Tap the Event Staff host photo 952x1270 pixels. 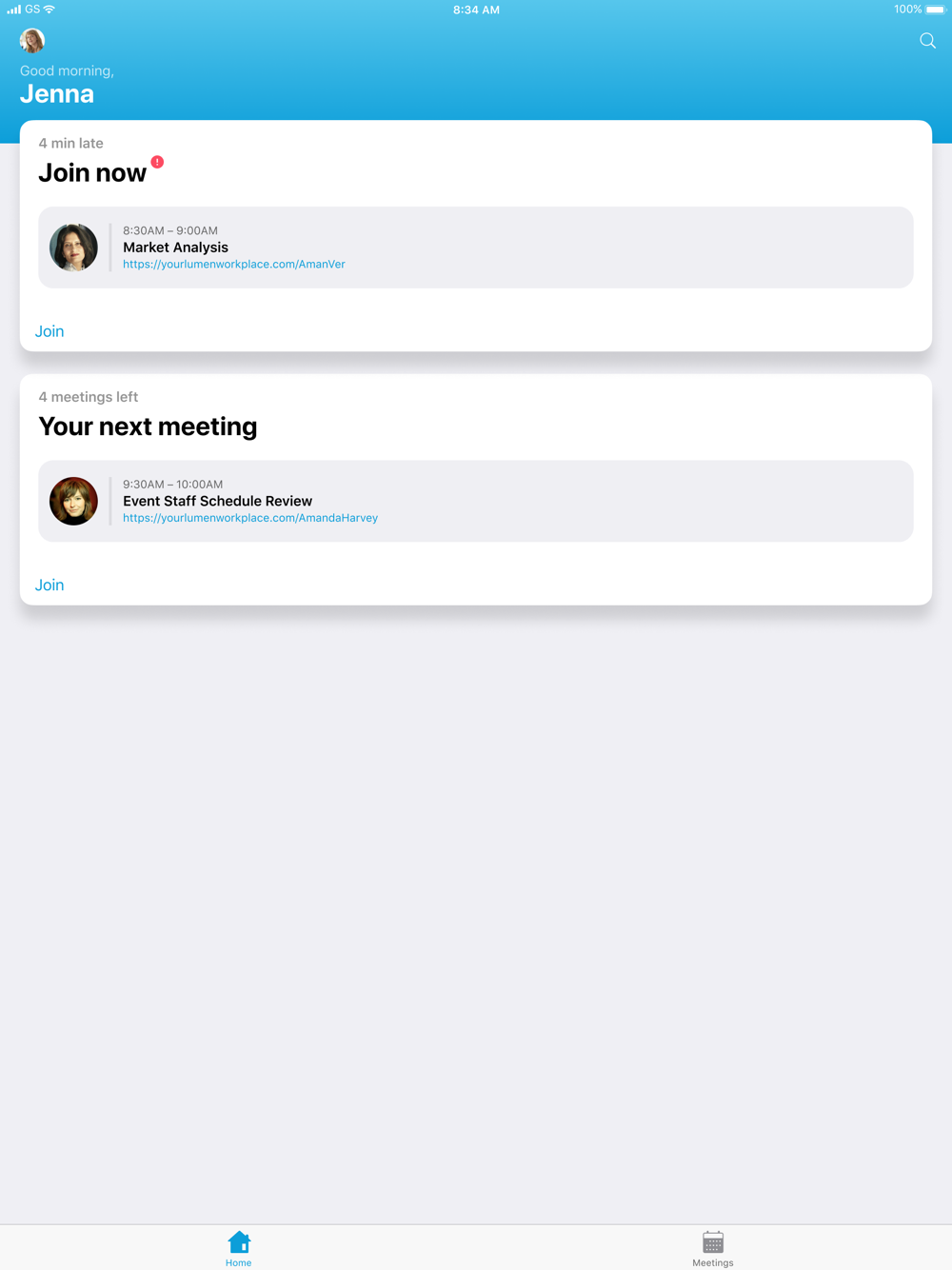(73, 501)
